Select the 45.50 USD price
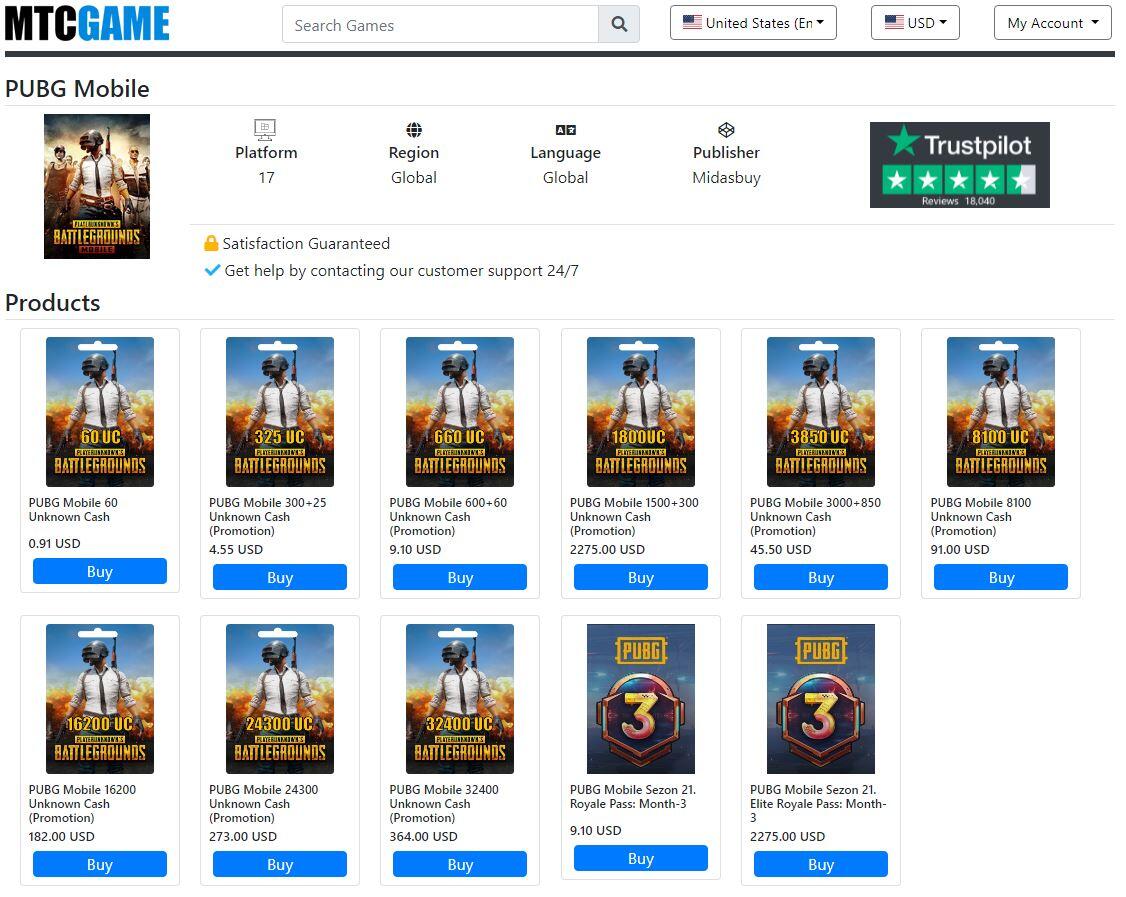 pyautogui.click(x=781, y=549)
